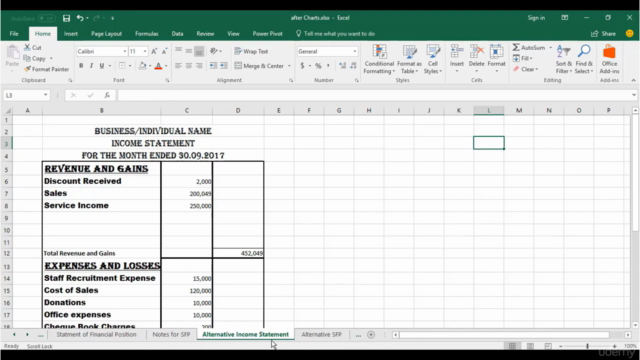This screenshot has height=360, width=640.
Task: Click the Cut scissors icon
Action: (x=27, y=47)
